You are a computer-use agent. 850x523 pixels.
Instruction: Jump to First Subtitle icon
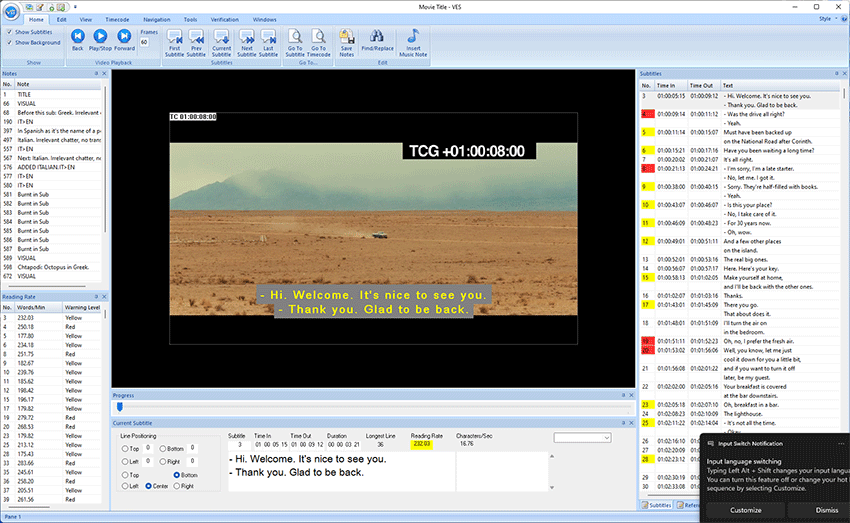pyautogui.click(x=175, y=36)
